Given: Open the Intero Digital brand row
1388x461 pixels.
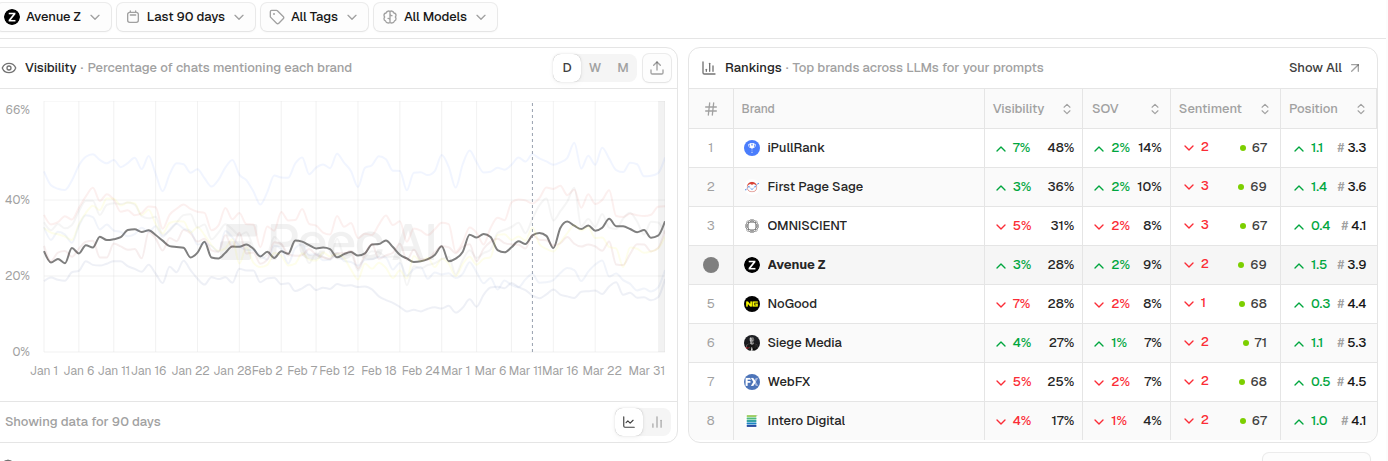Looking at the screenshot, I should point(1032,421).
